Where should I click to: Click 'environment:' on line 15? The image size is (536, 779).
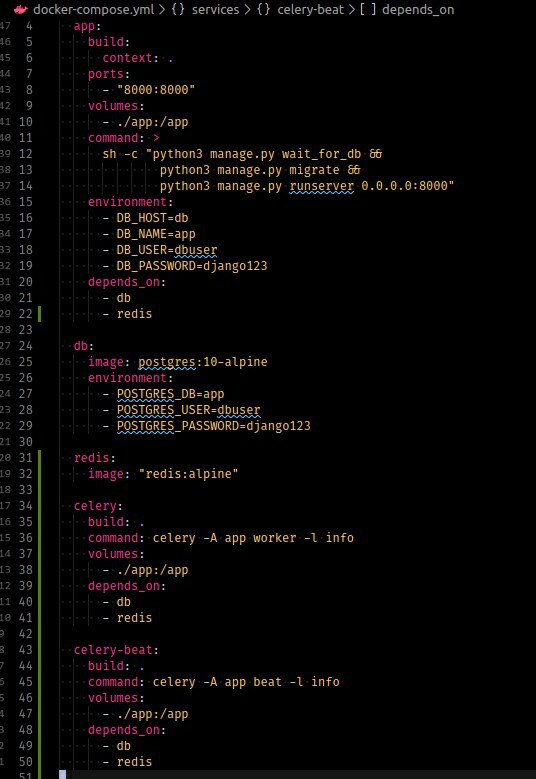(131, 202)
